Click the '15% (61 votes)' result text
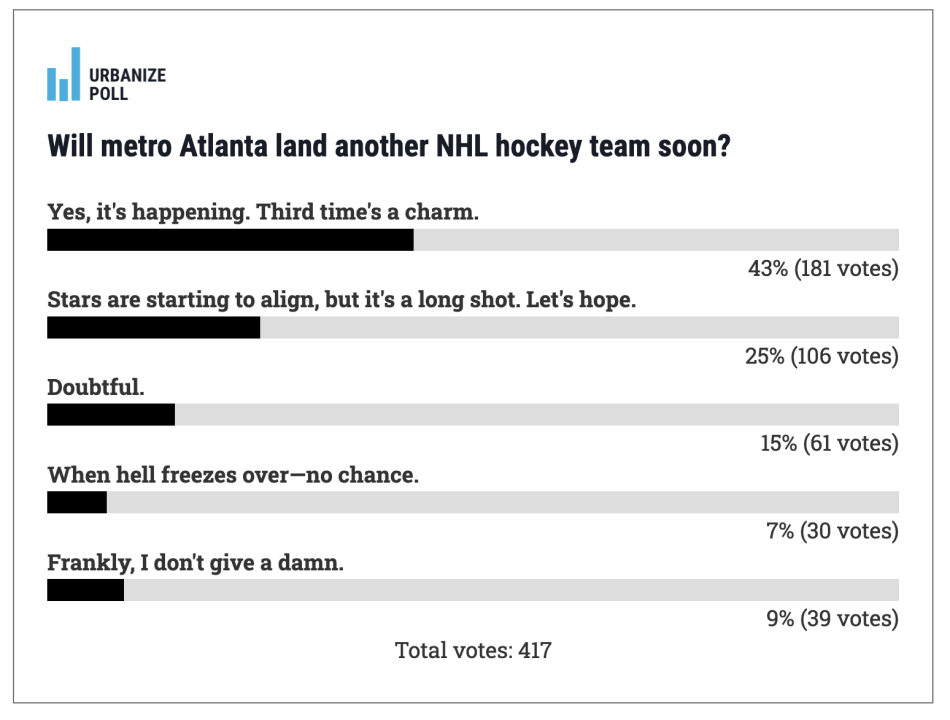Screen dimensions: 950x720 pyautogui.click(x=830, y=444)
